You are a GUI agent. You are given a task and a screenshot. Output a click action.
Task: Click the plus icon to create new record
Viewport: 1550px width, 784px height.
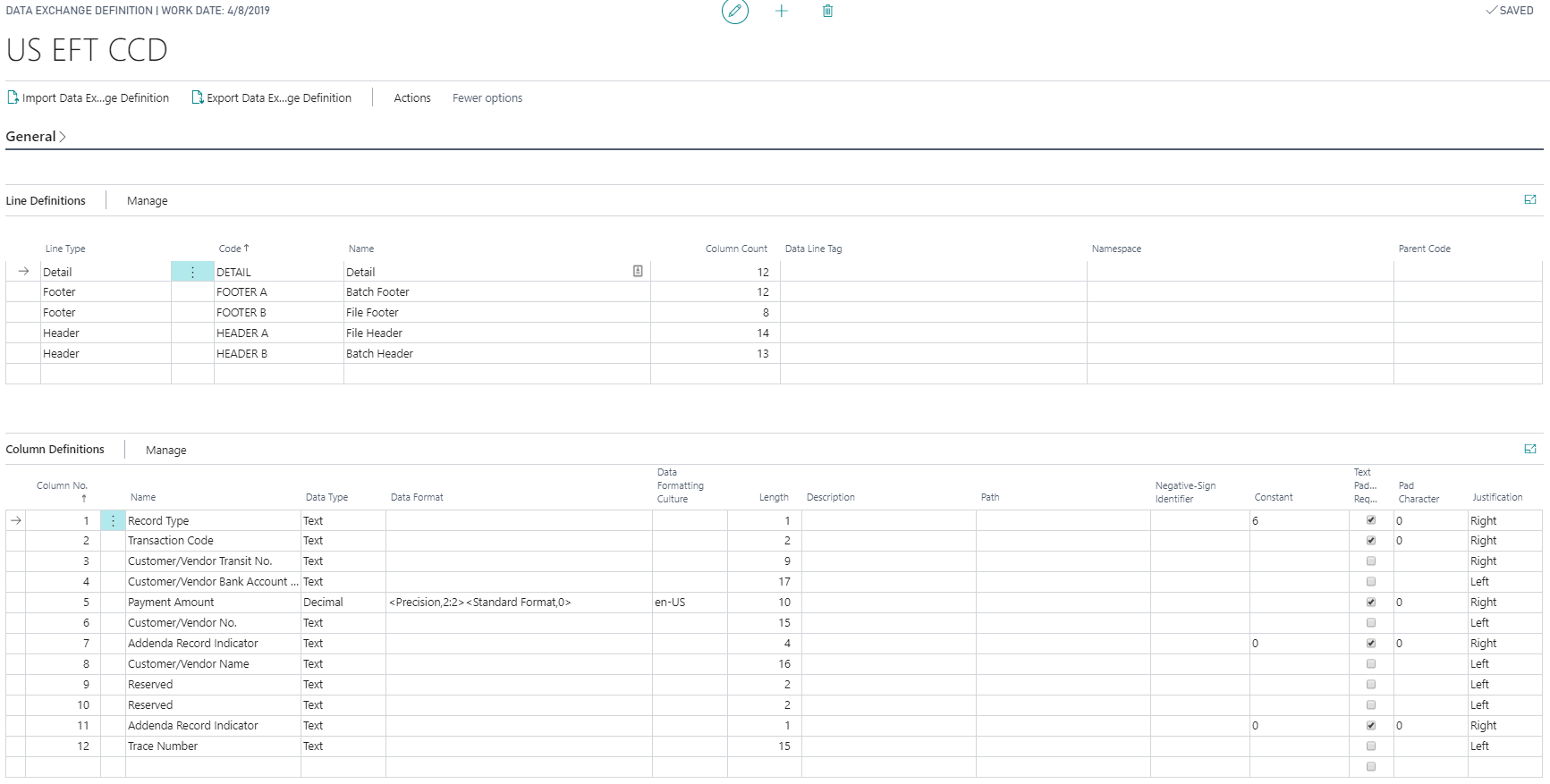tap(781, 11)
